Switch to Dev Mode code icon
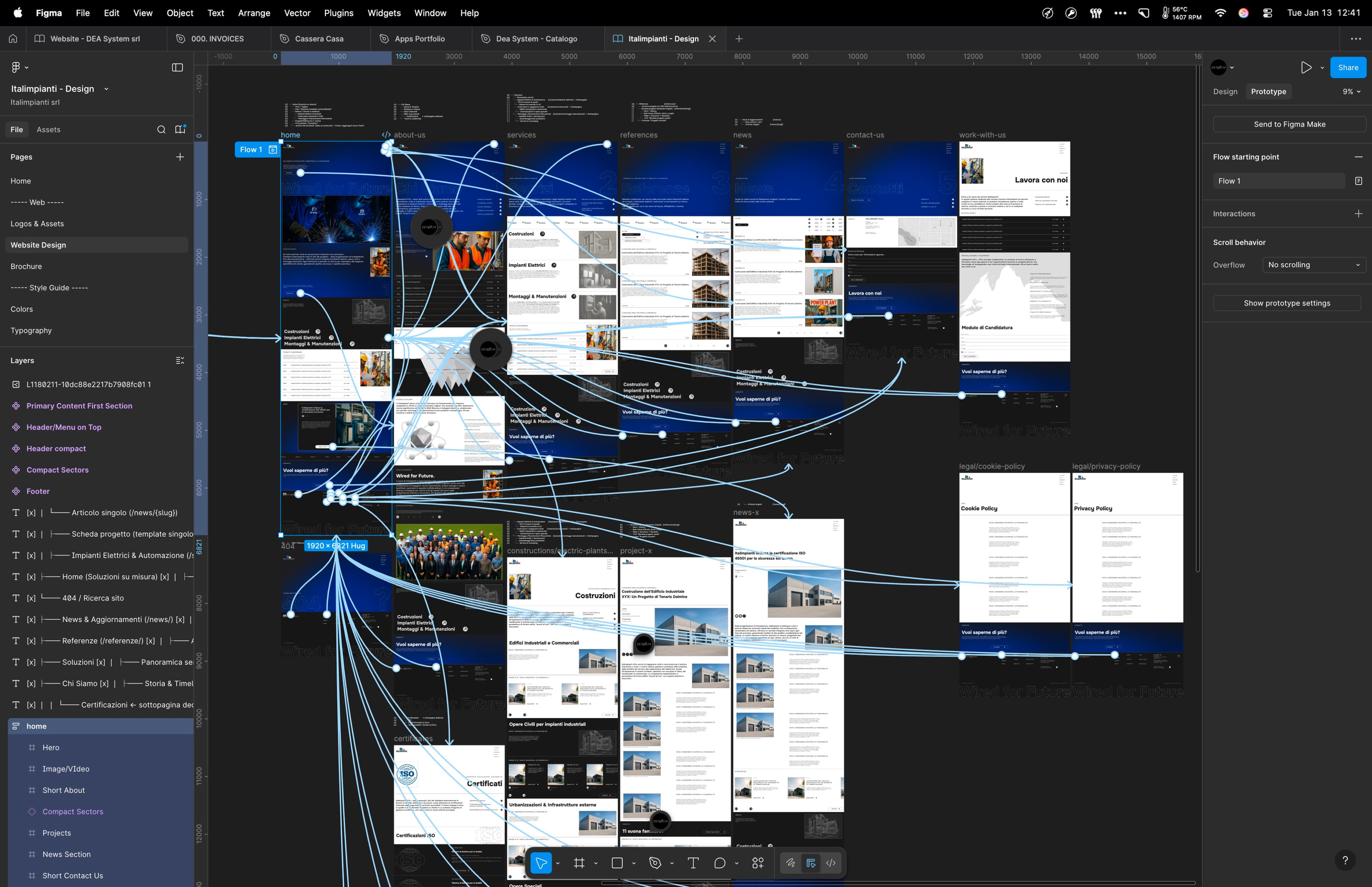This screenshot has height=887, width=1372. click(831, 863)
